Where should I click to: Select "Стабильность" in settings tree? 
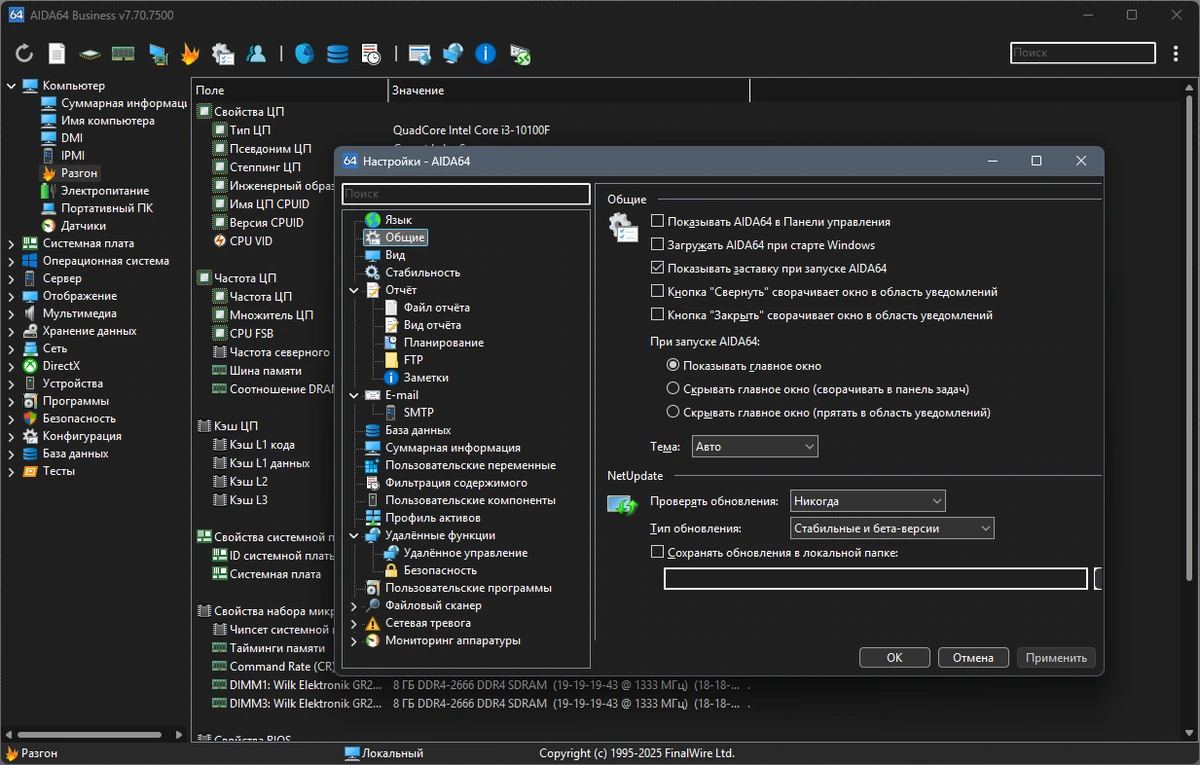point(422,272)
